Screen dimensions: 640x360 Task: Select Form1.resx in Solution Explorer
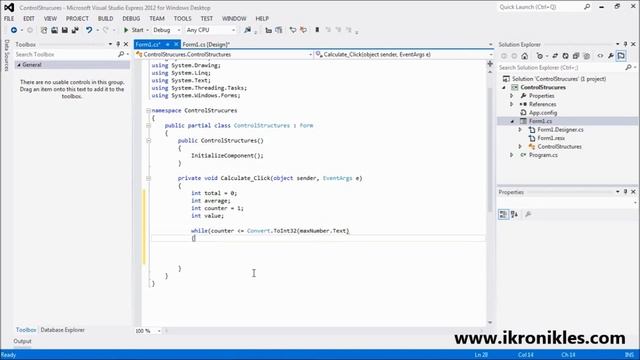(x=551, y=138)
